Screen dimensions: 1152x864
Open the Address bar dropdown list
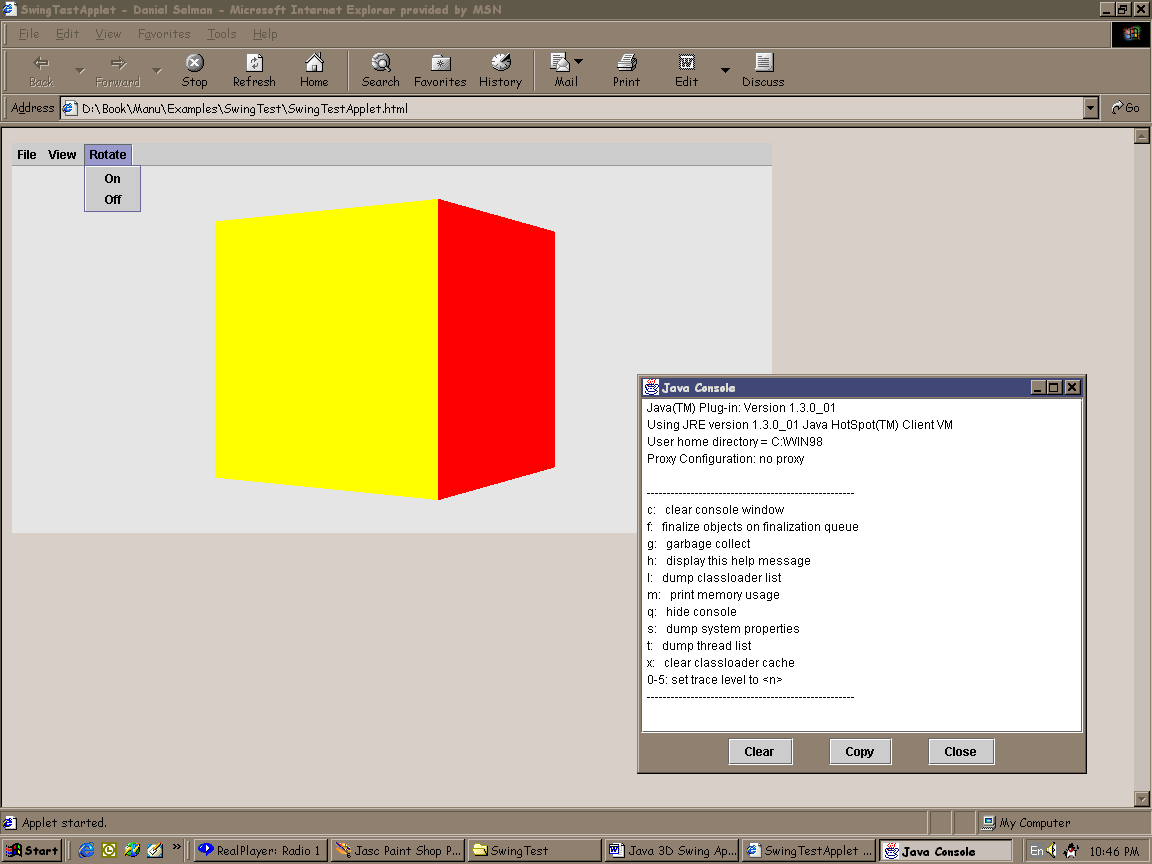(x=1090, y=108)
